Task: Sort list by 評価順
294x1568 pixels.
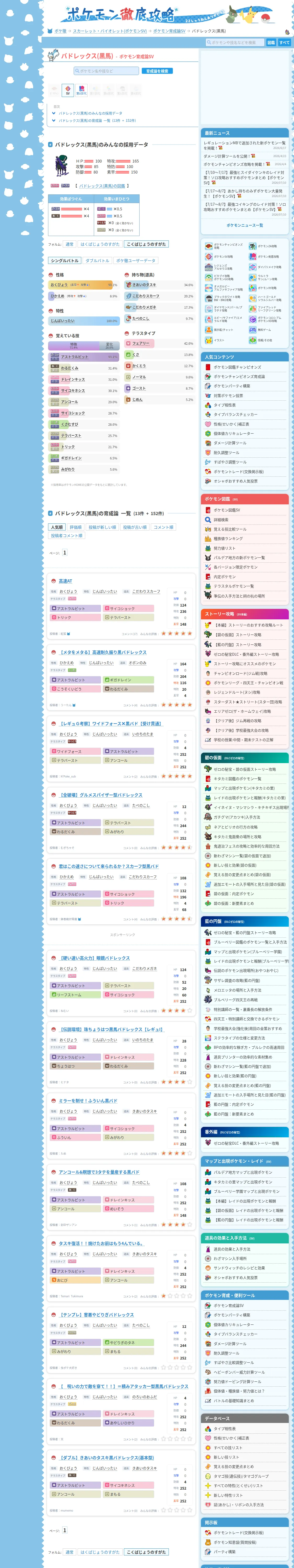Action: pos(76,527)
